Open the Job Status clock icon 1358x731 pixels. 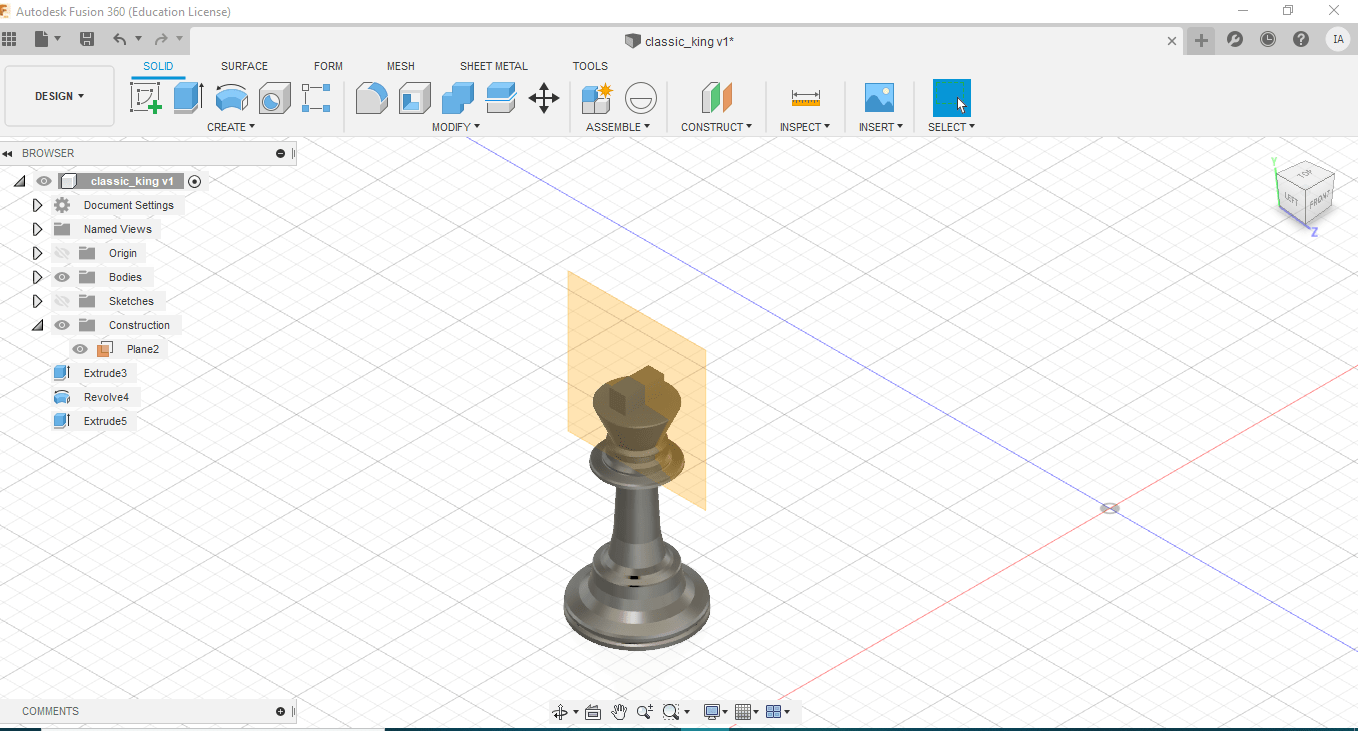click(1268, 39)
